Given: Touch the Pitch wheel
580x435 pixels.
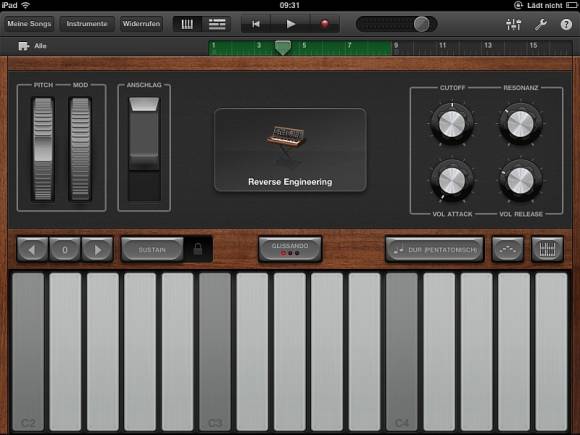Looking at the screenshot, I should point(43,149).
